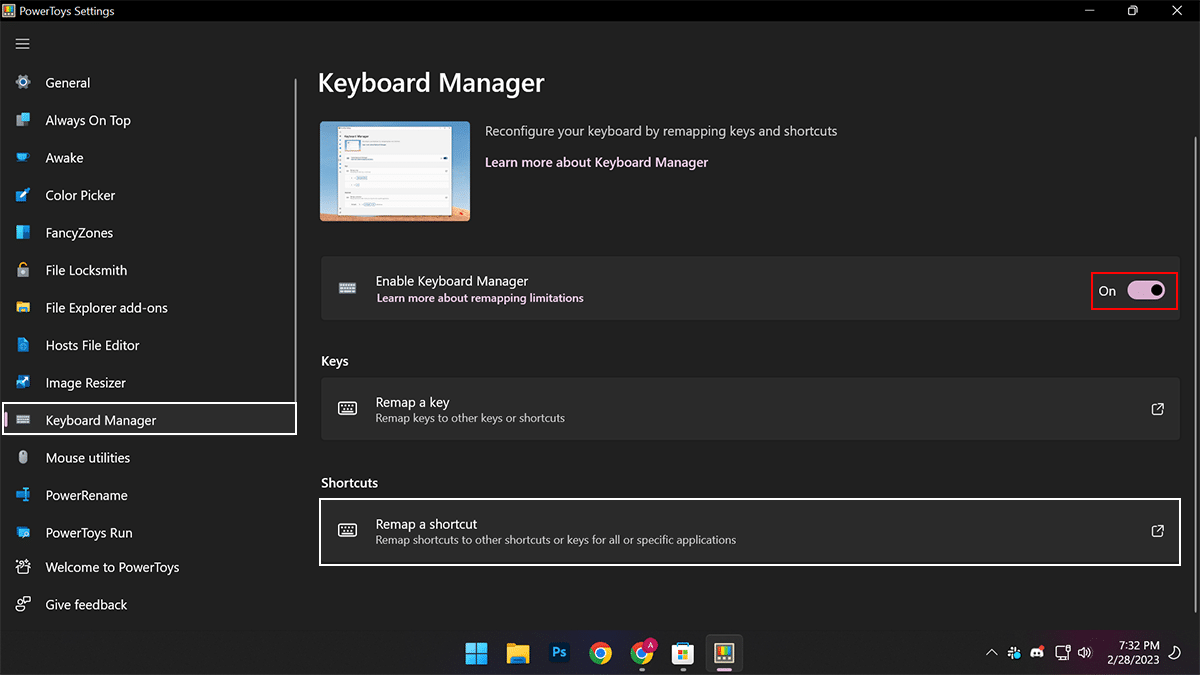Click Learn more about Keyboard Manager link
Screen dimensions: 1200x675
coord(596,162)
